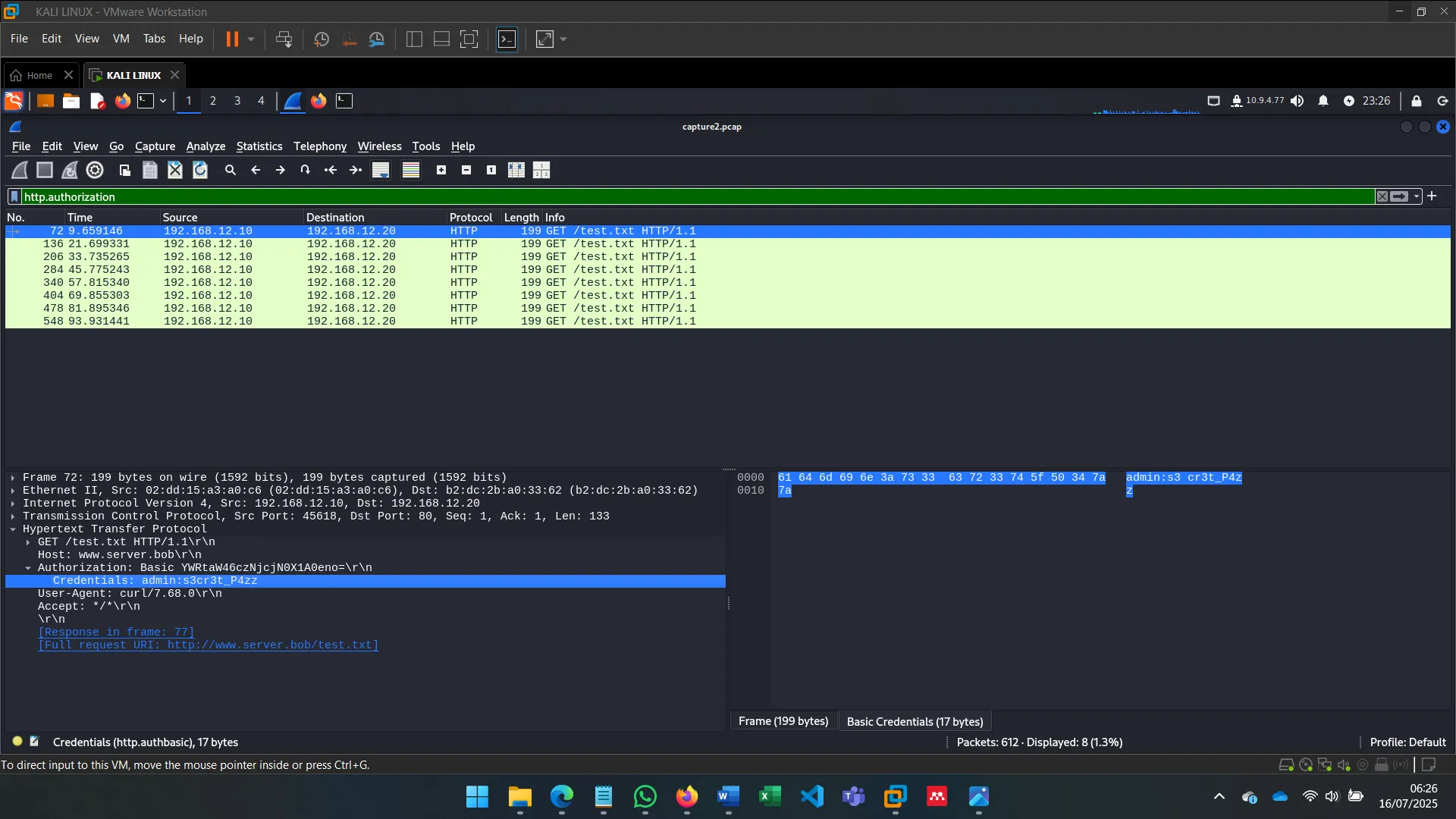Start a new Wireshark capture
Screen dimensions: 1456x819
19,170
